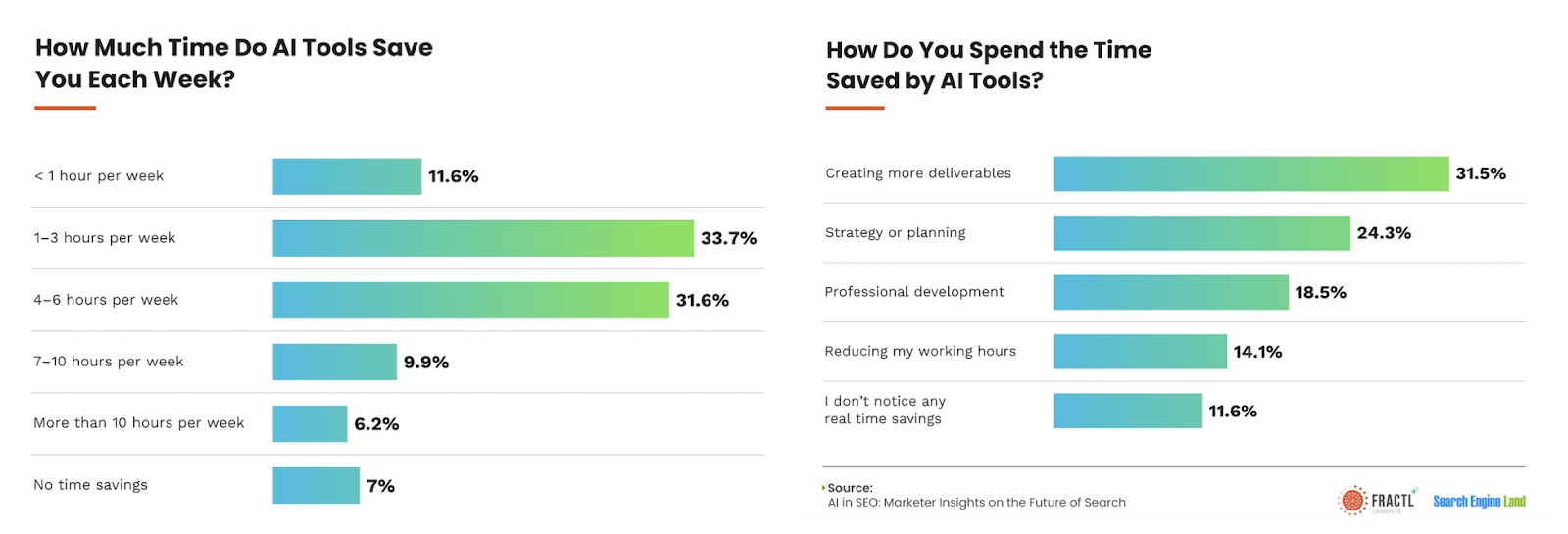Click the 'More than 10 hours' bar
The image size is (1568, 534).
310,423
